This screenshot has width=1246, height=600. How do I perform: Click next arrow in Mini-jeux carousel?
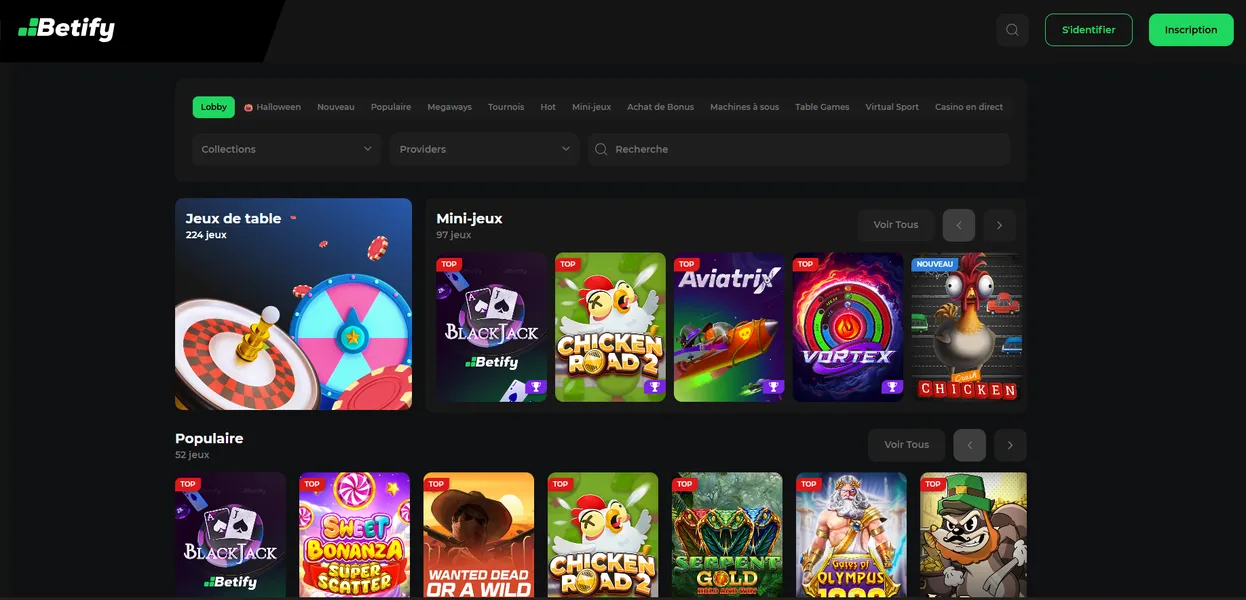[999, 225]
